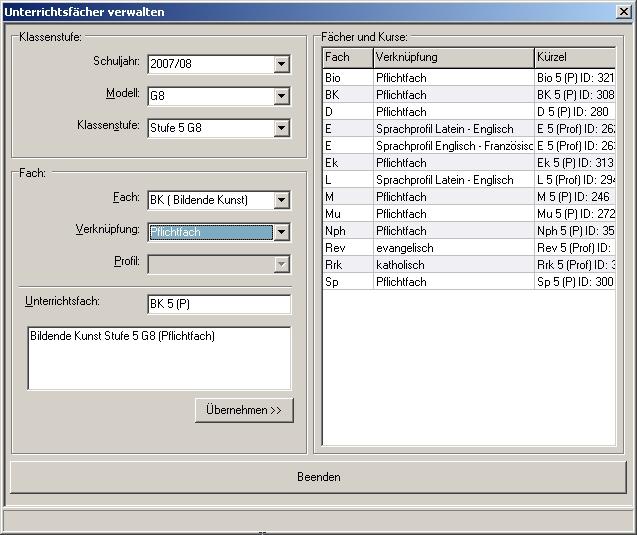Select the Mu Pflichtfach row
637x535 pixels.
[452, 214]
